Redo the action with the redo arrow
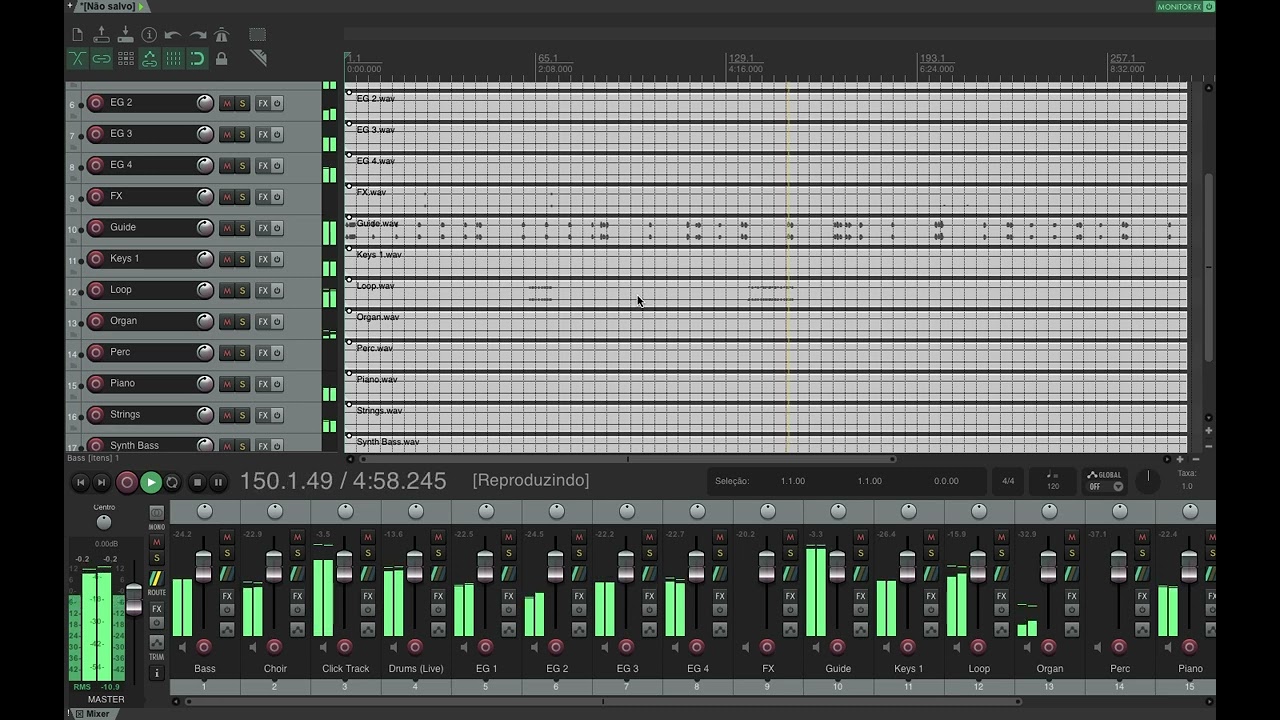The height and width of the screenshot is (720, 1280). [x=197, y=35]
